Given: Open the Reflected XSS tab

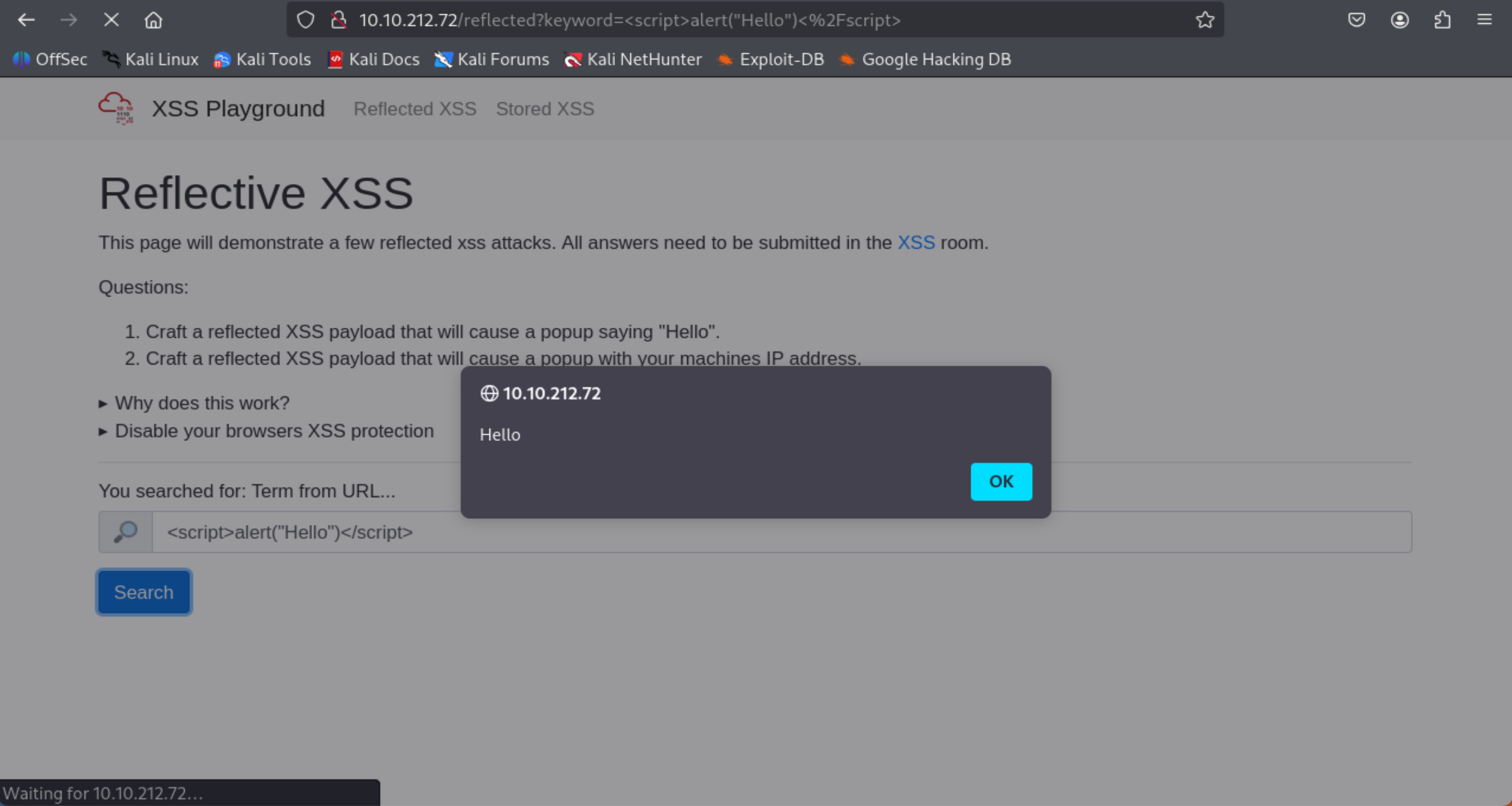Looking at the screenshot, I should tap(415, 108).
